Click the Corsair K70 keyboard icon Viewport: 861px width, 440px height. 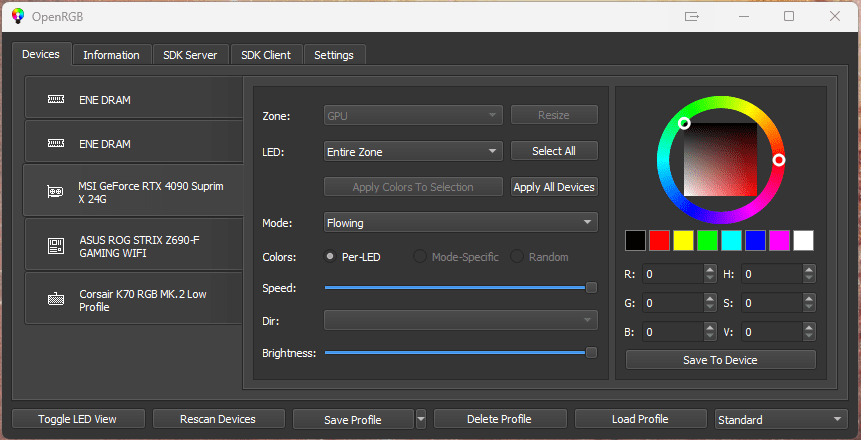[56, 300]
